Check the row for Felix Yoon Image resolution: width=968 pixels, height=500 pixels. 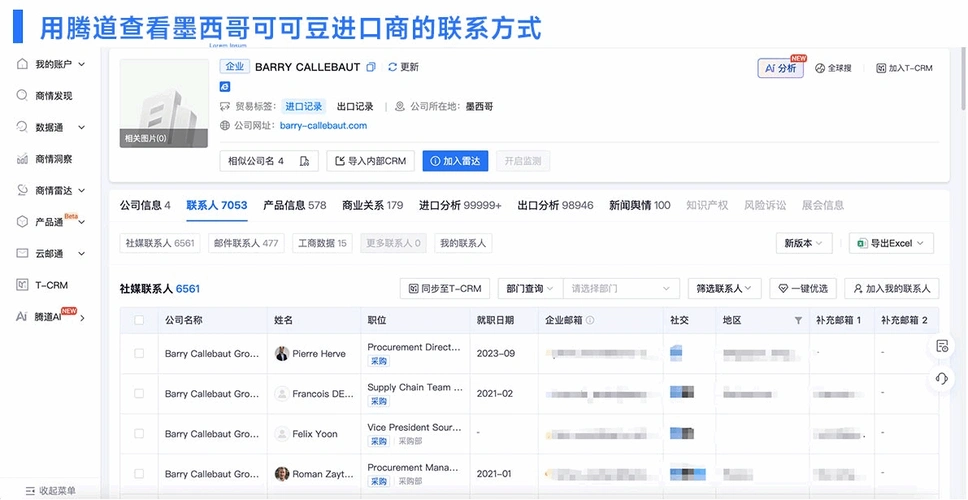139,433
